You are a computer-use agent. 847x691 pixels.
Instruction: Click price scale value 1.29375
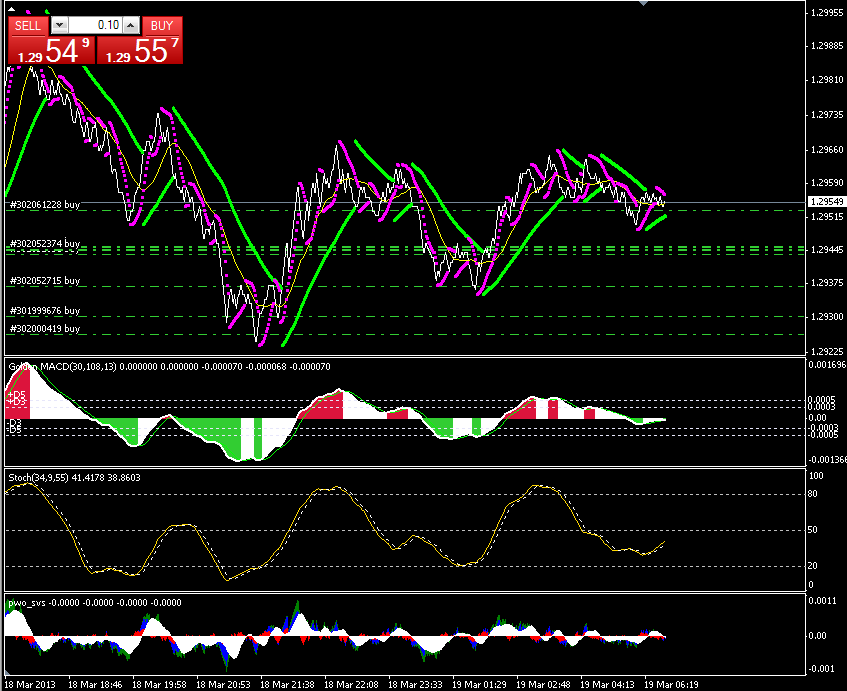point(827,283)
